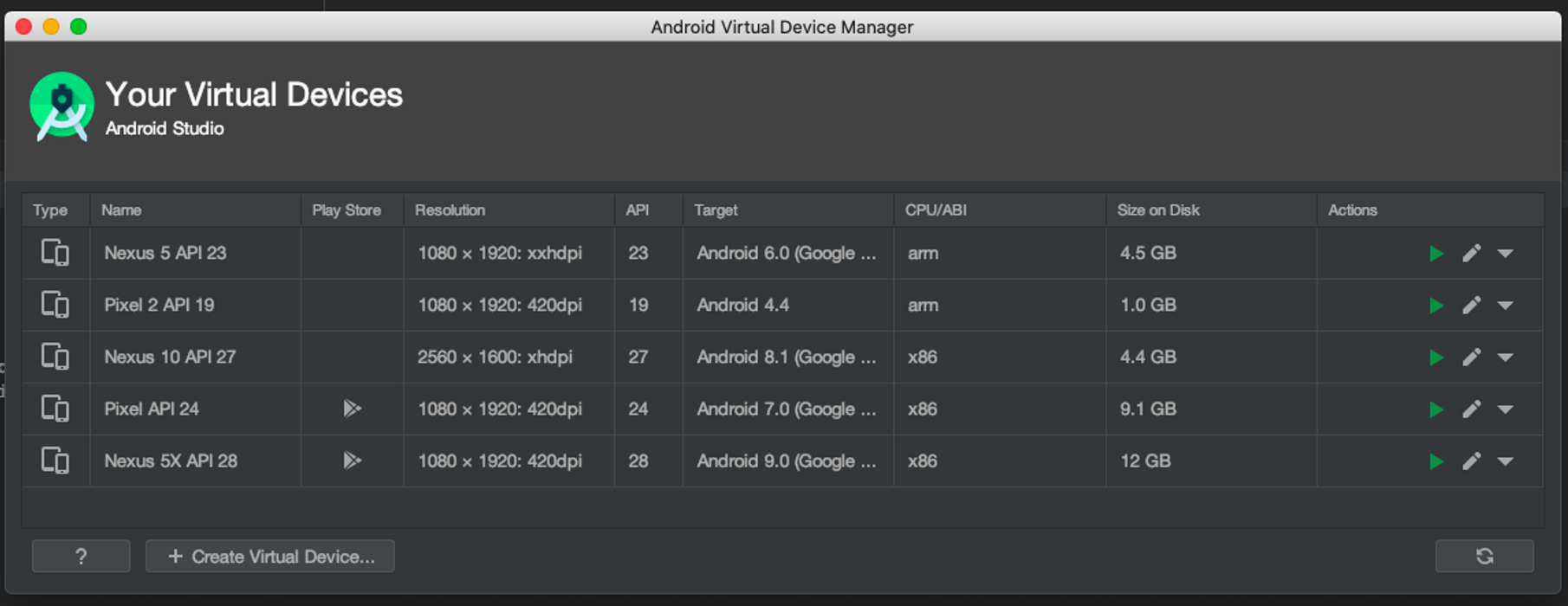Click device type icon for Nexus 5 API 23
The height and width of the screenshot is (606, 1568).
pos(55,253)
